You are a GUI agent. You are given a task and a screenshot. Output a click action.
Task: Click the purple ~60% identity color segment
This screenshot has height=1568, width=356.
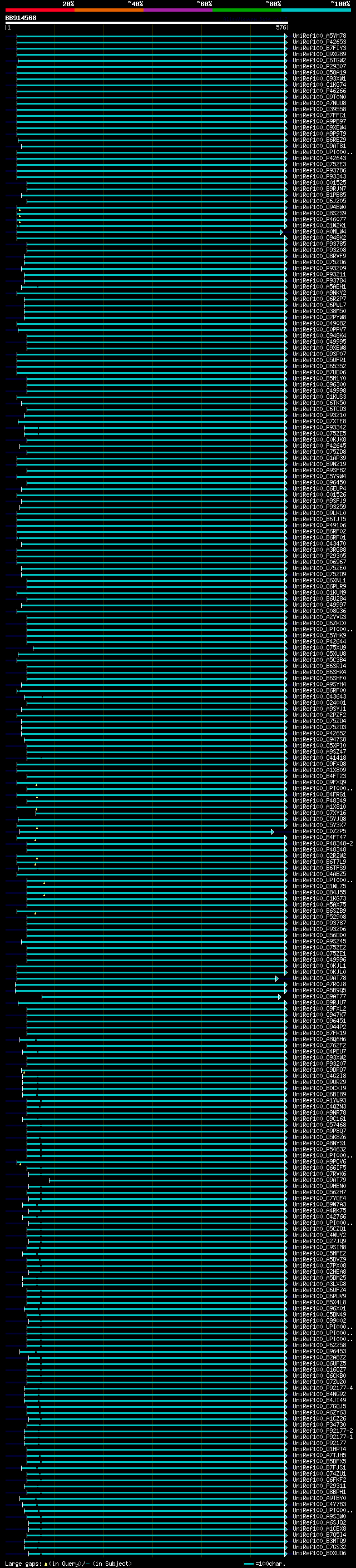point(179,10)
